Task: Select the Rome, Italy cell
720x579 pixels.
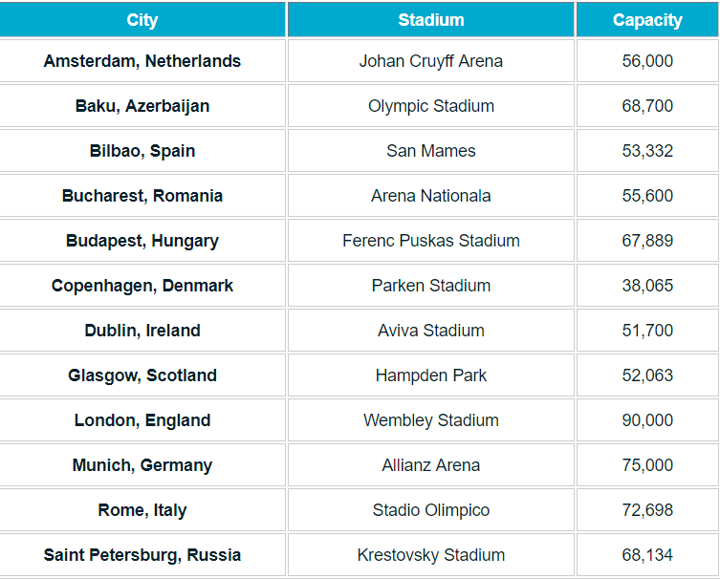Action: tap(142, 511)
